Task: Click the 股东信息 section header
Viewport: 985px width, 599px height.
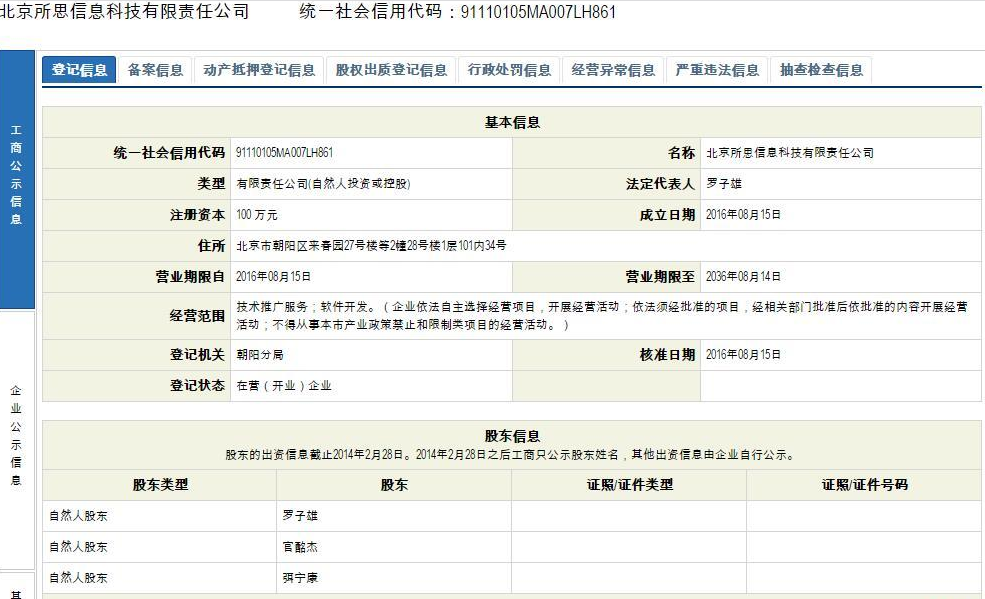Action: [512, 436]
